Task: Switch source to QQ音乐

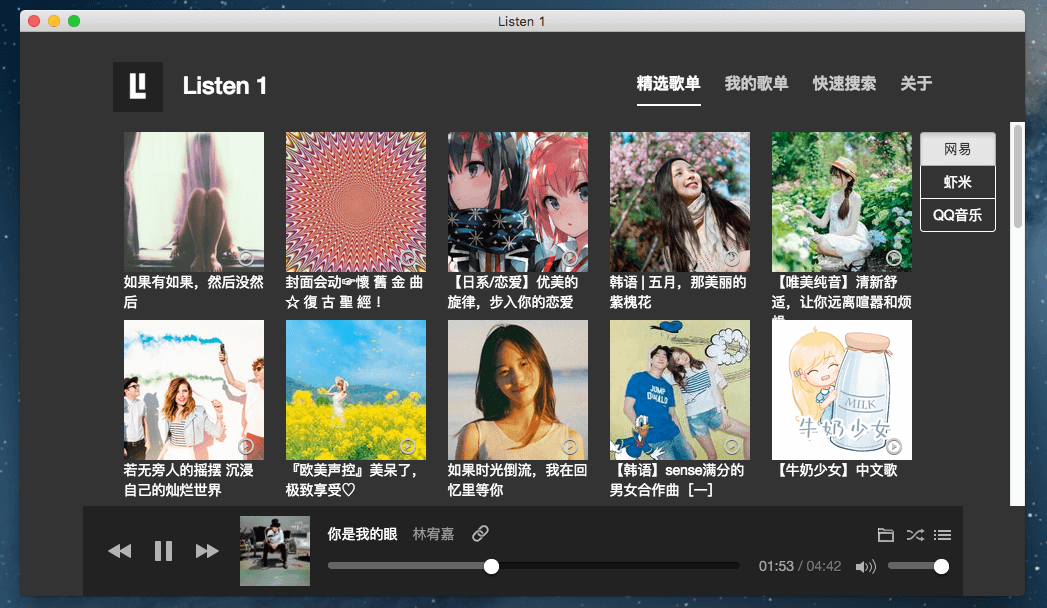Action: click(x=956, y=214)
